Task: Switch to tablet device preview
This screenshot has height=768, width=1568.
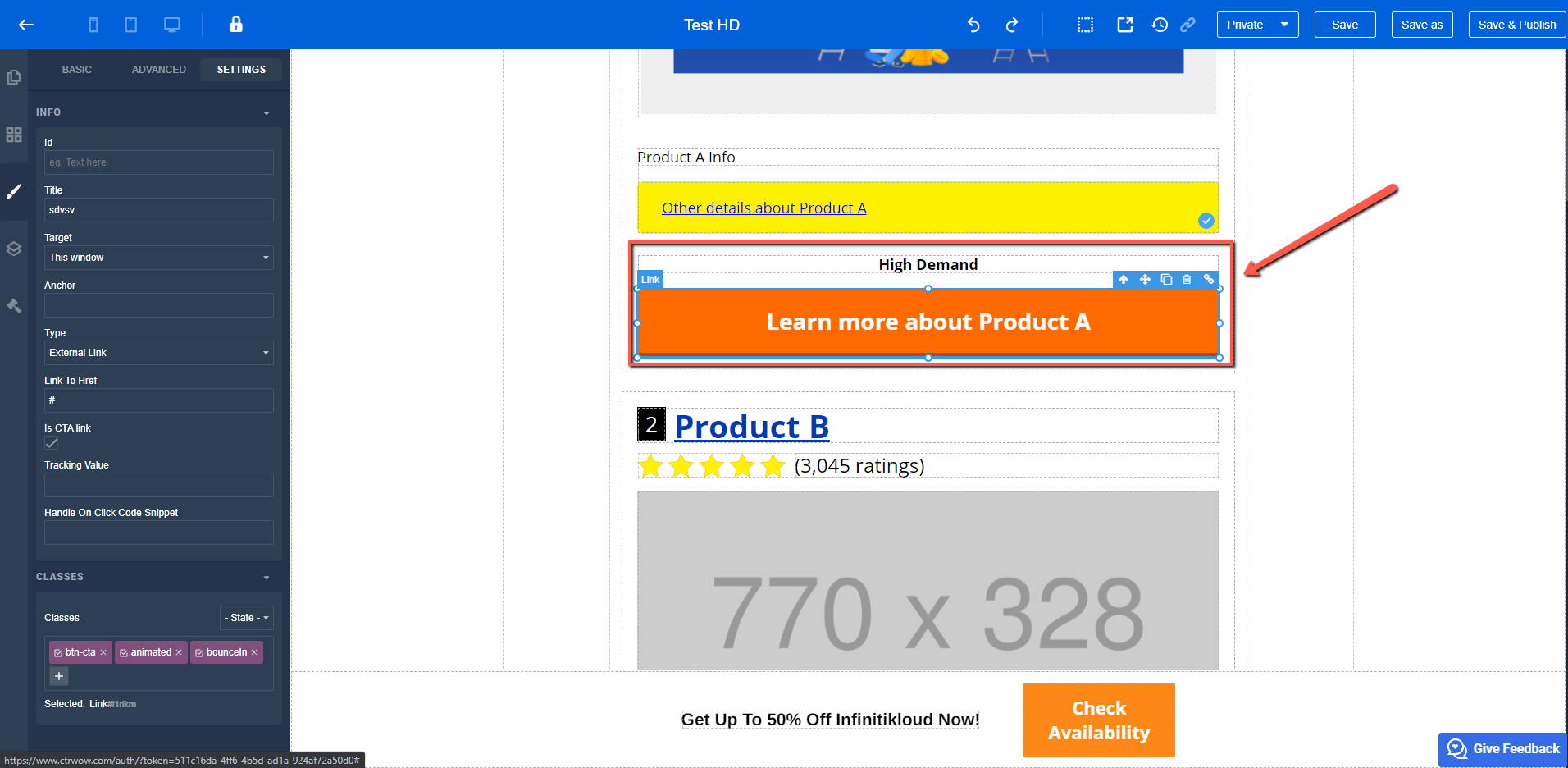Action: pyautogui.click(x=131, y=25)
